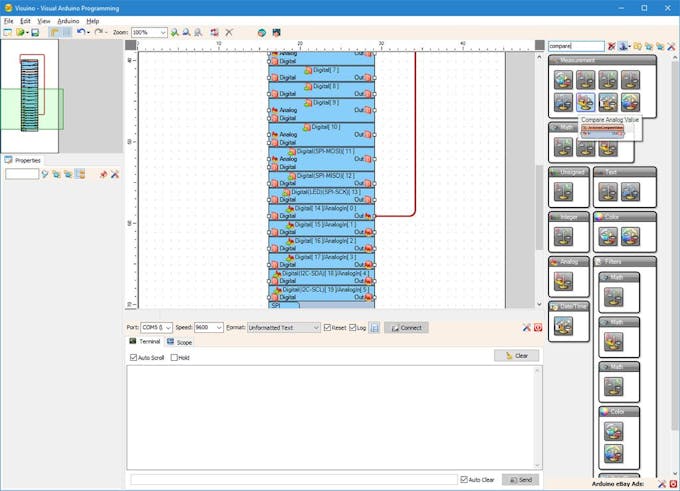
Task: Open the Zoom 100% dropdown
Action: (x=163, y=33)
